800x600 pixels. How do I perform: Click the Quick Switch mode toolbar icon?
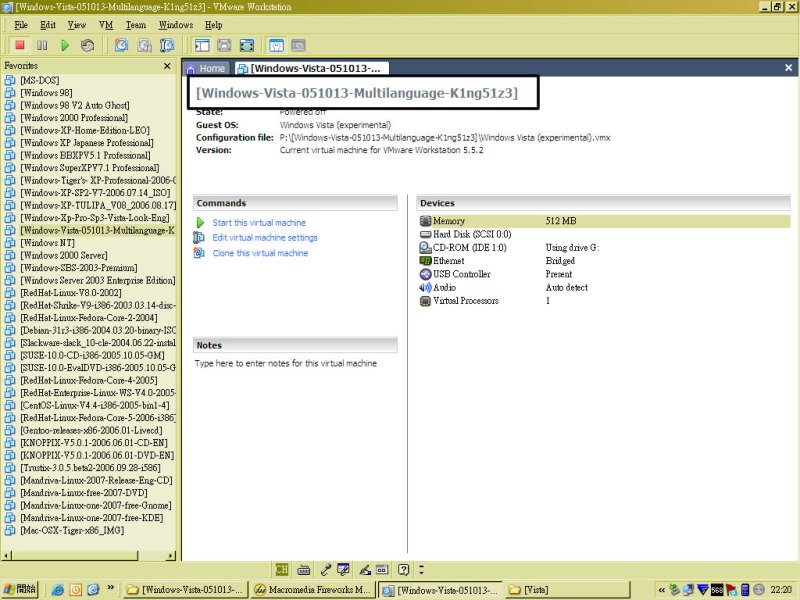(224, 45)
